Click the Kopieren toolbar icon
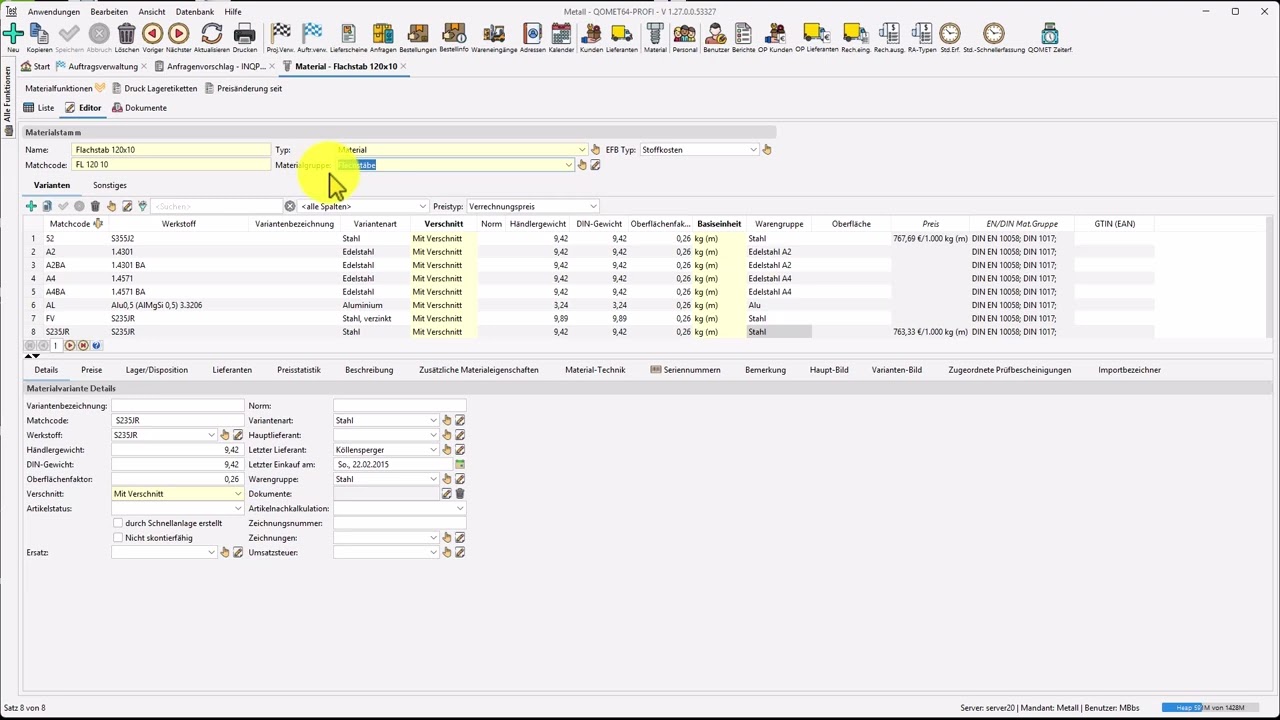This screenshot has width=1280, height=720. coord(39,34)
